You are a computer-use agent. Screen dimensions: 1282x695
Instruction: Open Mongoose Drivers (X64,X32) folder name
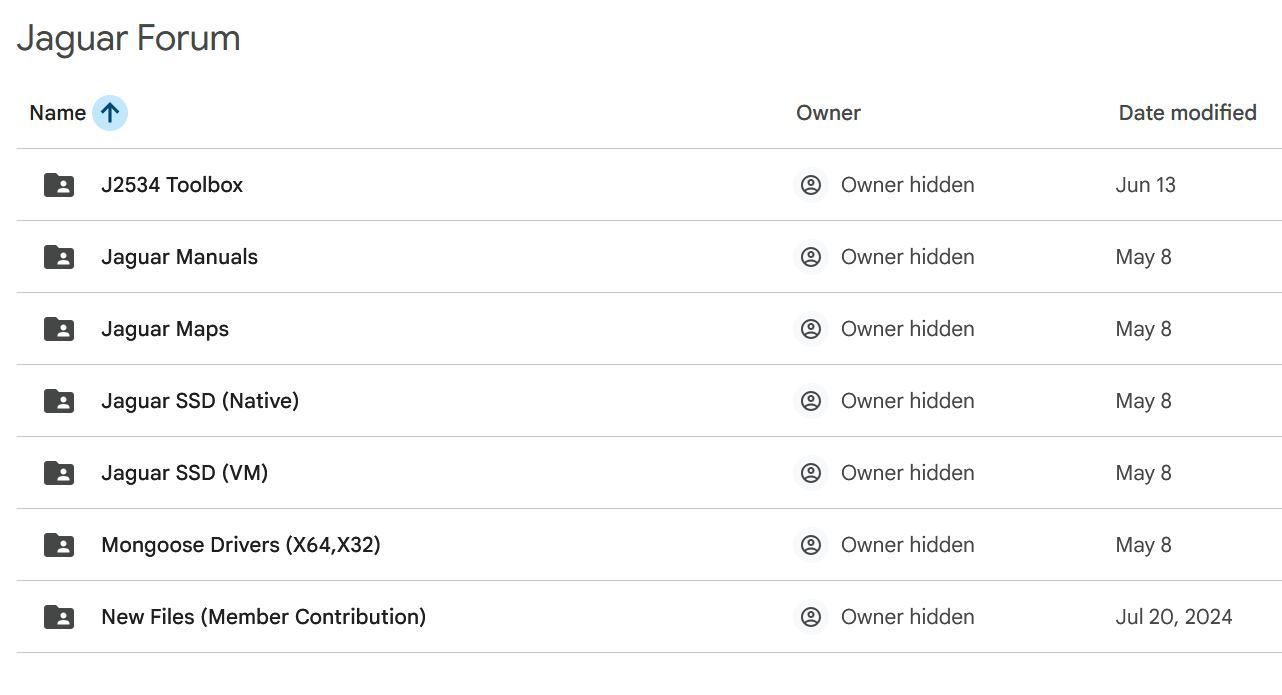(x=240, y=545)
